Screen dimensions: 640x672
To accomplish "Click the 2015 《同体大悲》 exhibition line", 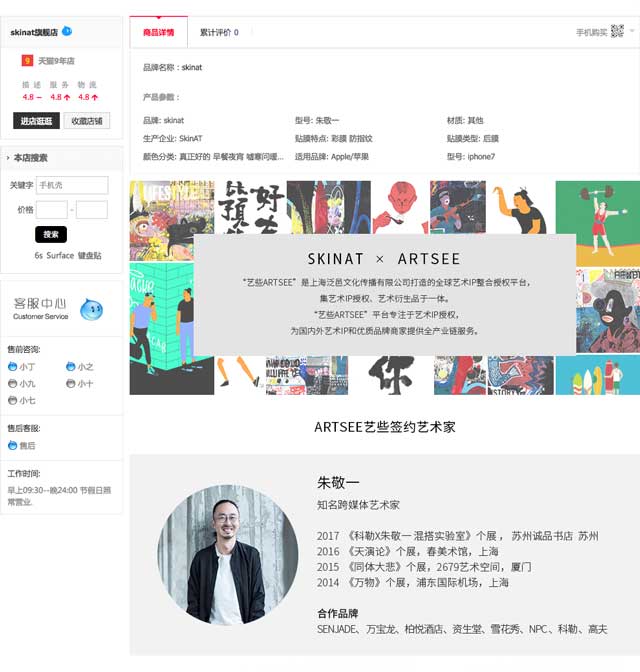I will (x=424, y=567).
